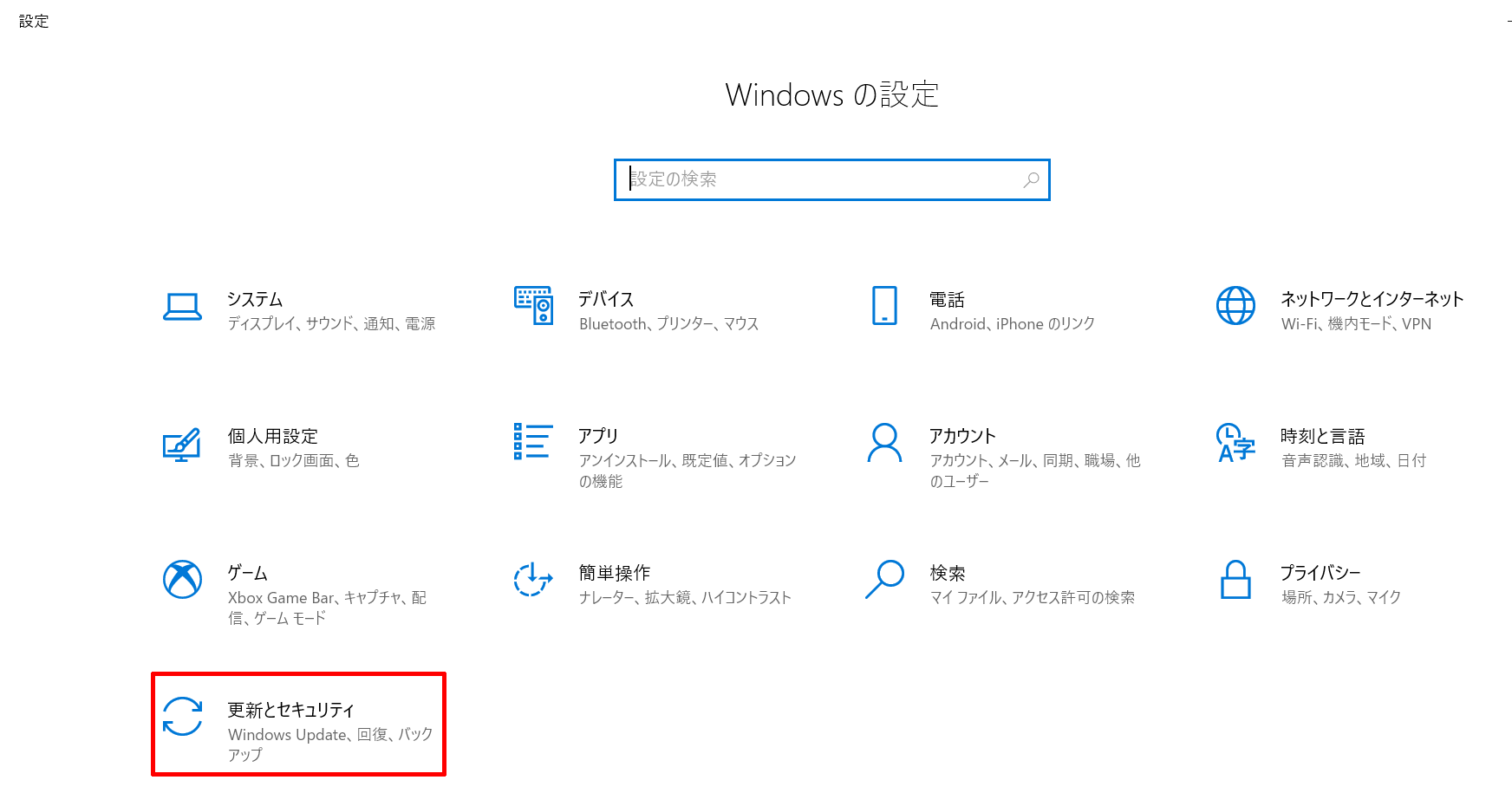Click the 設定 window title text
1512x793 pixels.
(x=34, y=21)
